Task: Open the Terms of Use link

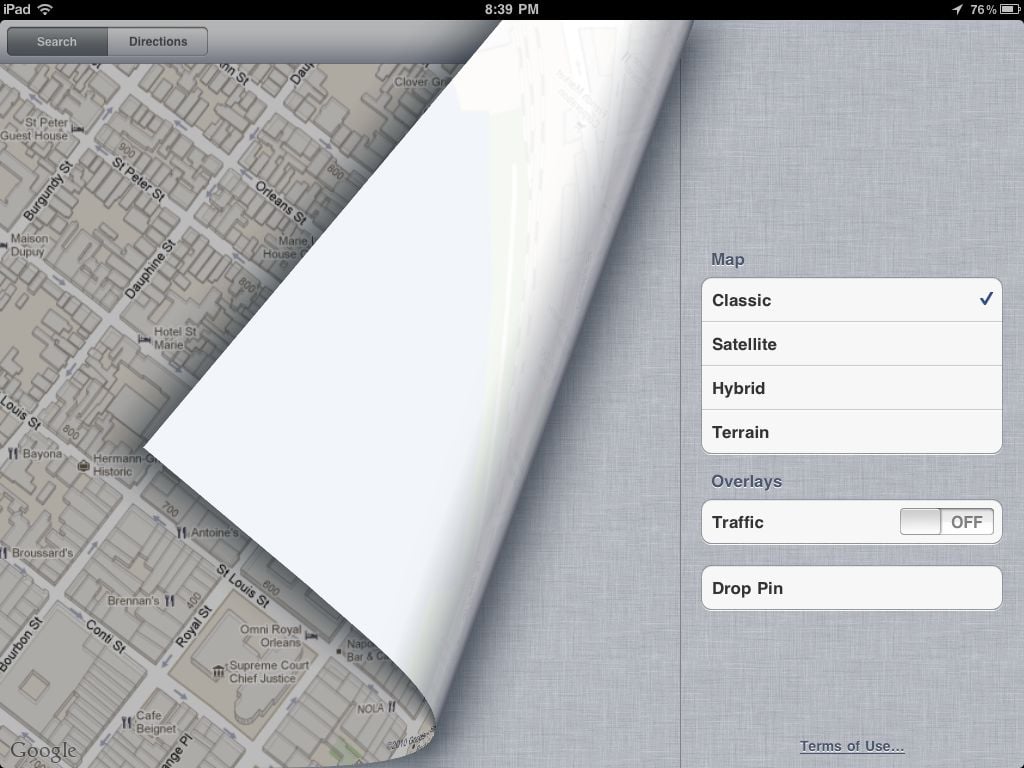Action: click(x=852, y=746)
